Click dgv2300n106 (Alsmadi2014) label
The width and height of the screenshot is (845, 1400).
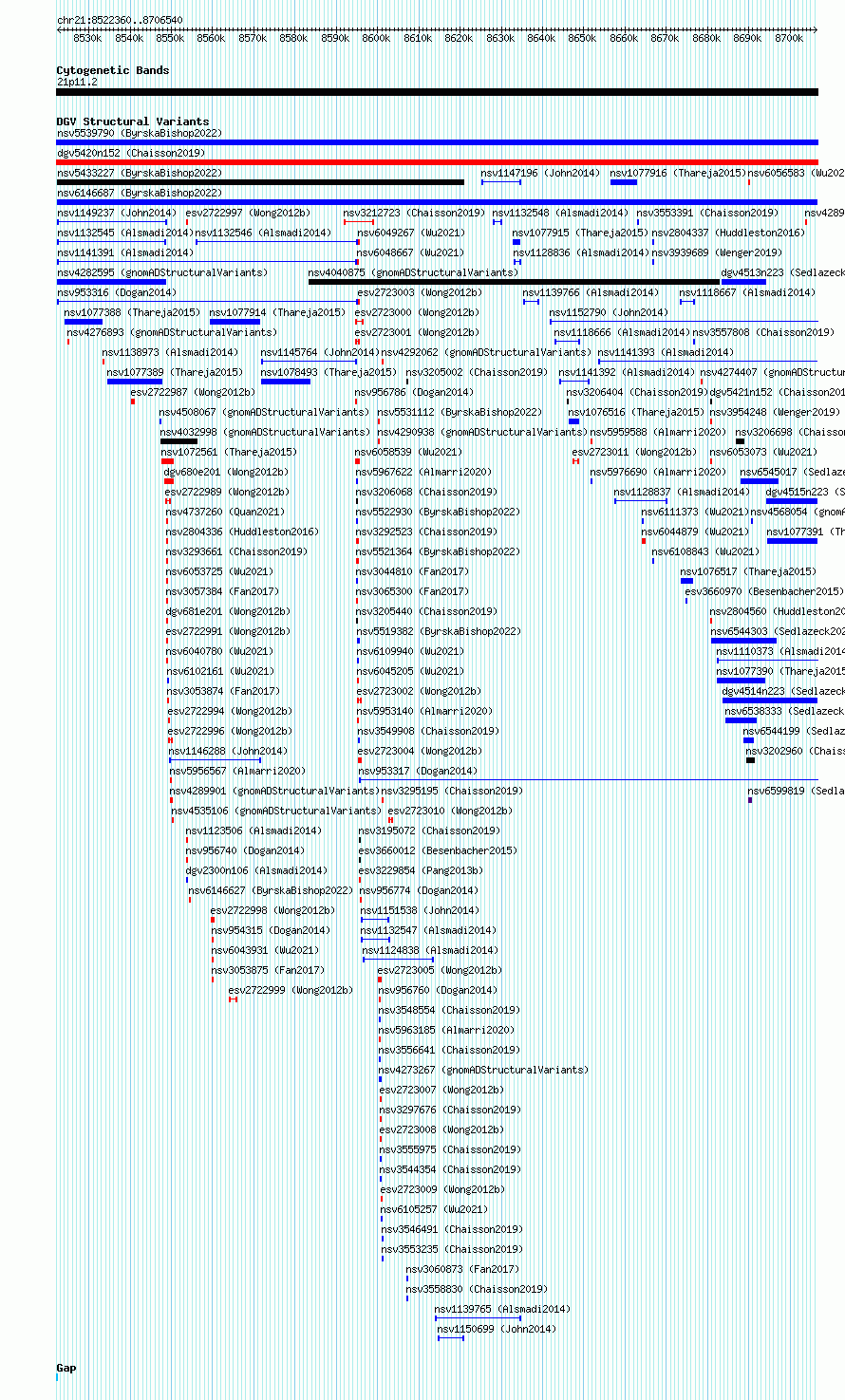256,870
